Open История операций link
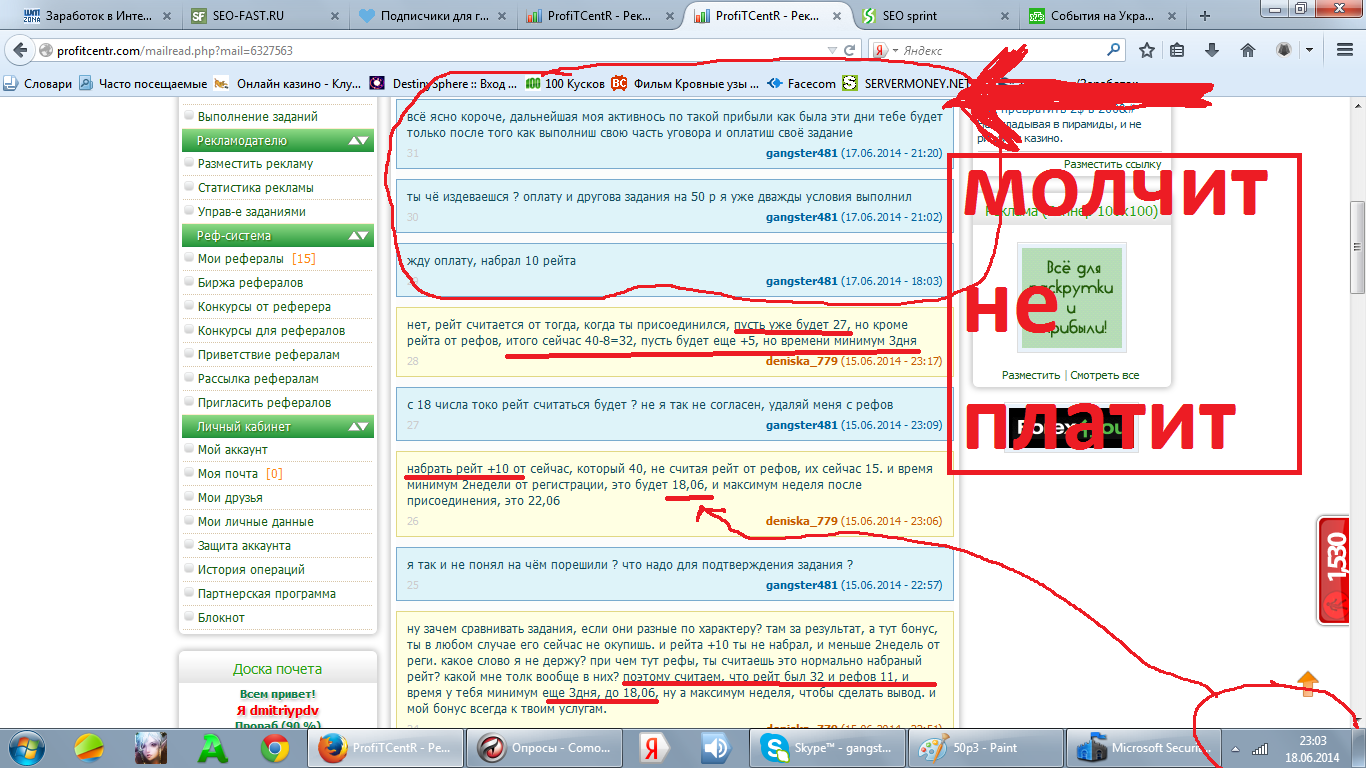The image size is (1366, 768). [x=251, y=570]
